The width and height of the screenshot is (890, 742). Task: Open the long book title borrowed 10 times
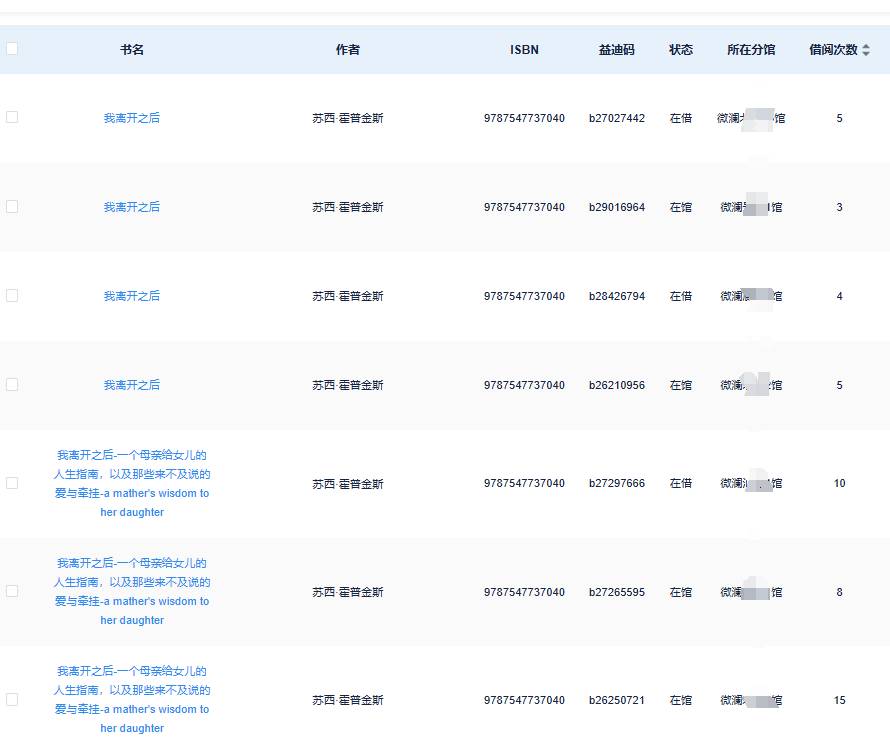click(132, 483)
